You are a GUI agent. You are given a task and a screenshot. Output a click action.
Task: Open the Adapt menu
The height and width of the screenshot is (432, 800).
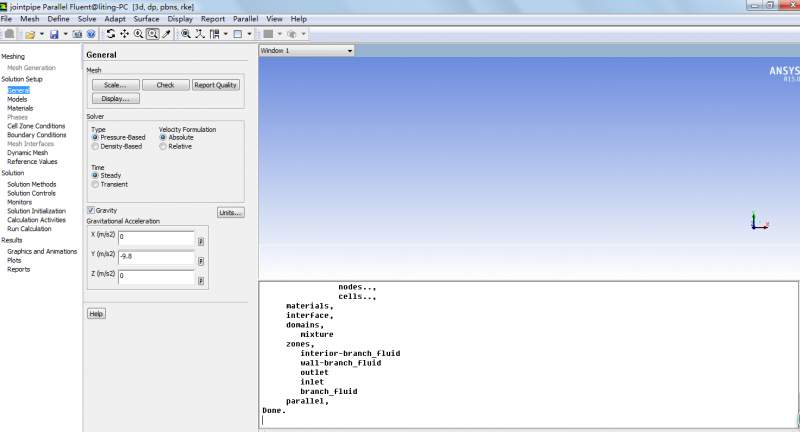115,19
